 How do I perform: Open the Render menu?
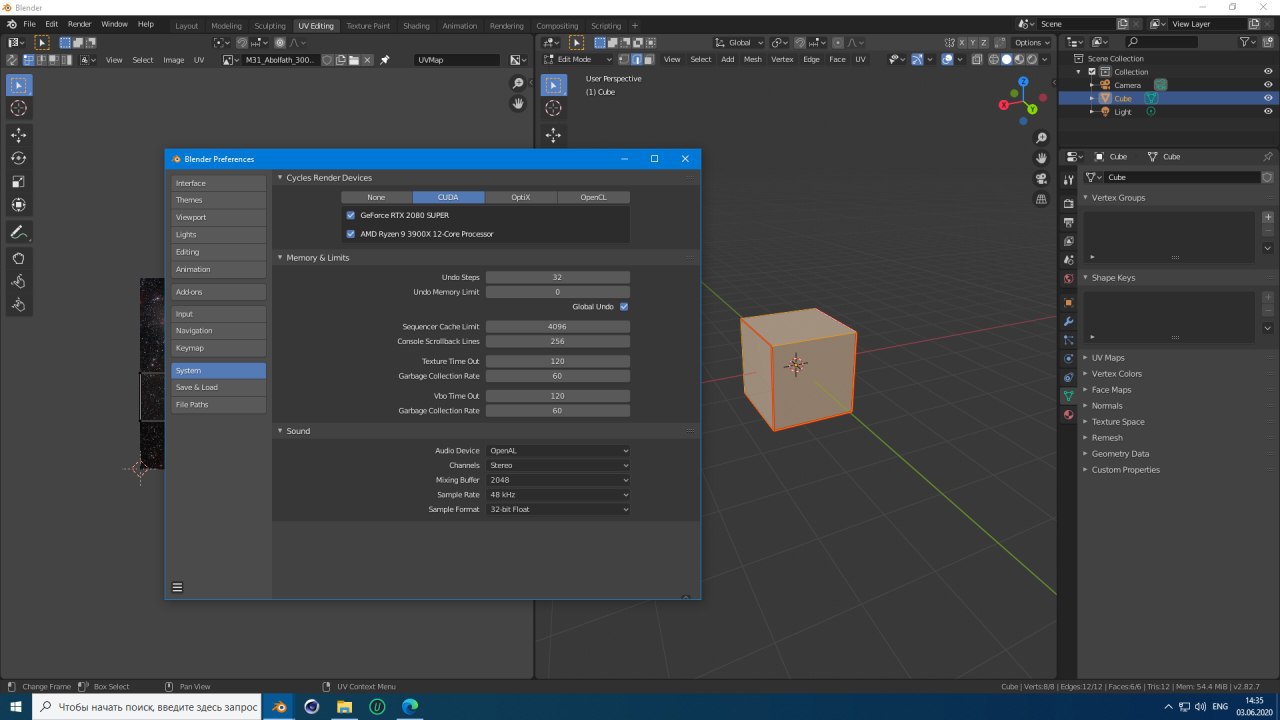(x=79, y=24)
